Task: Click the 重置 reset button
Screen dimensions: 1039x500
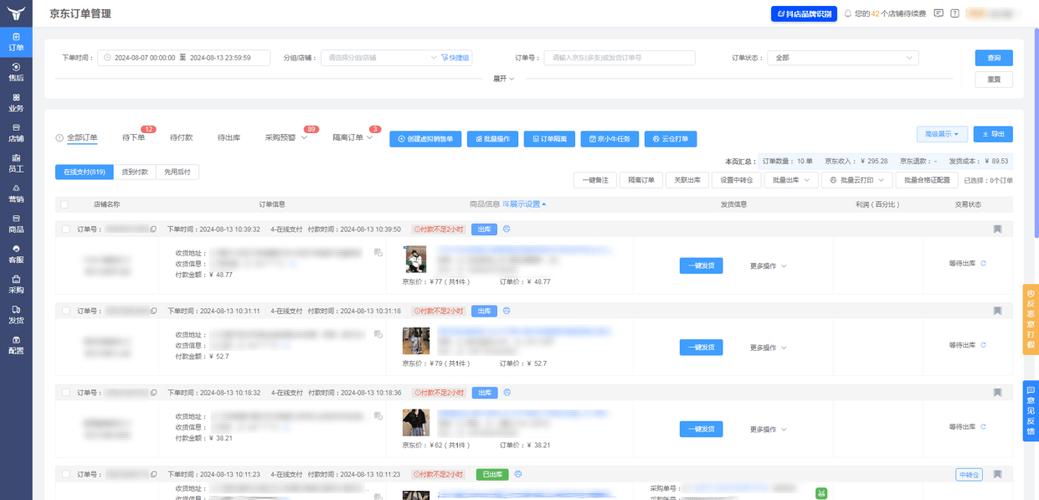Action: coord(994,79)
